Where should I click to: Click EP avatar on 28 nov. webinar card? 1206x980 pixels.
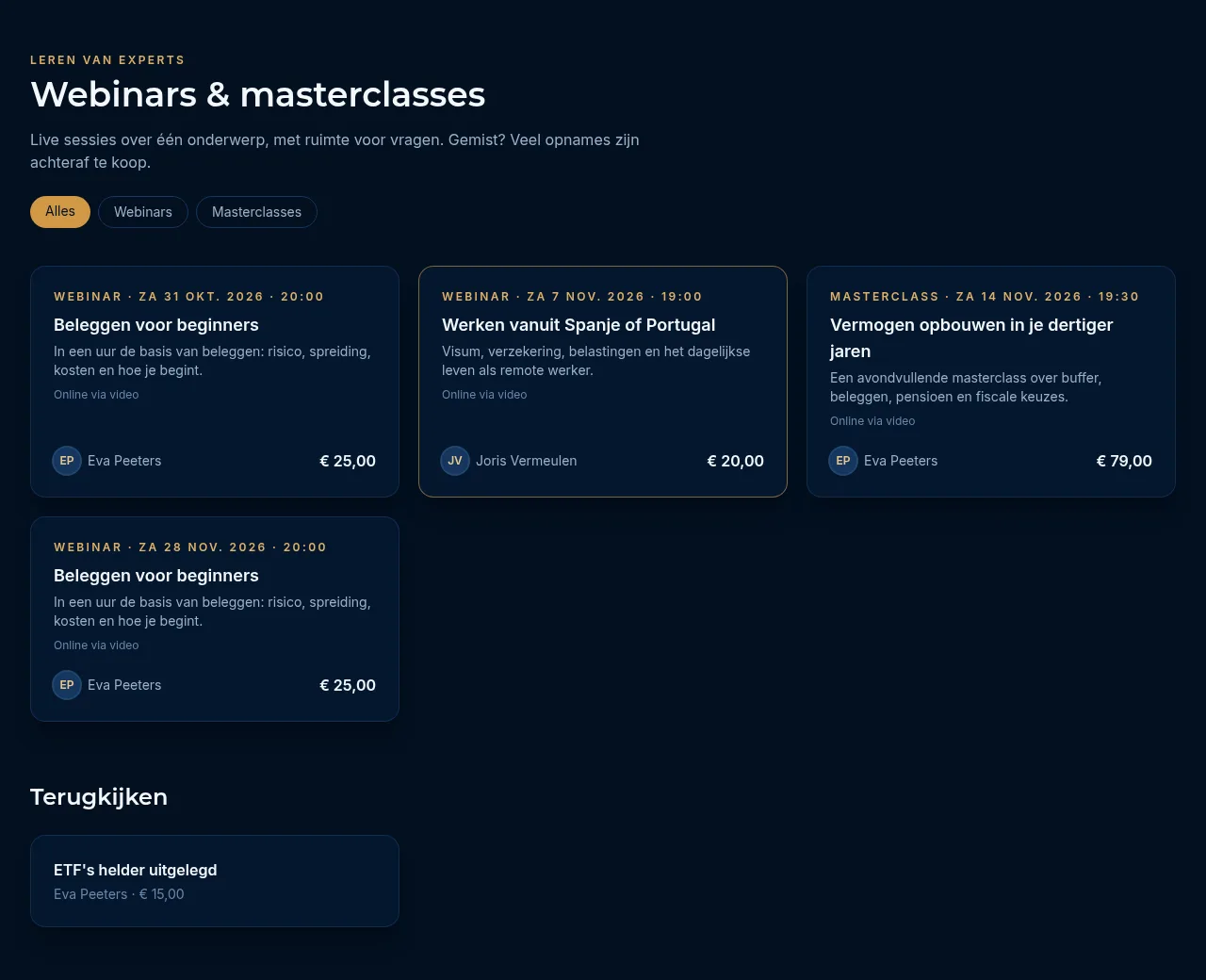pyautogui.click(x=67, y=685)
